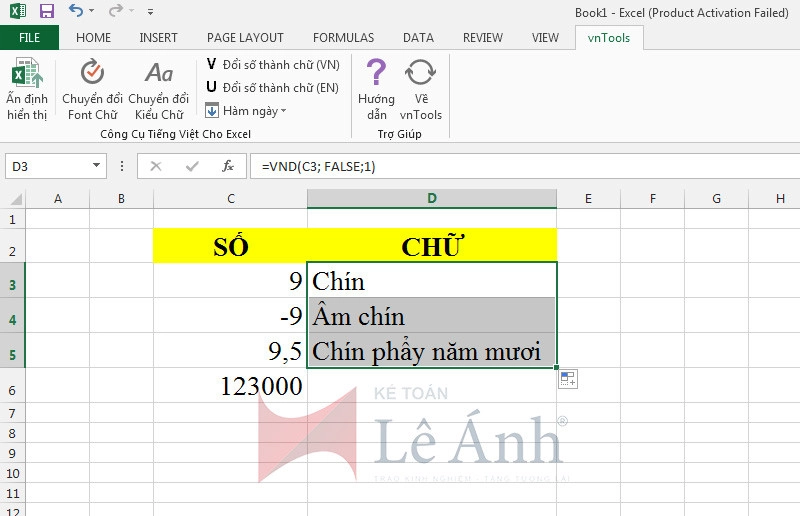Open the FILE menu tab
Image resolution: width=800 pixels, height=516 pixels.
(29, 38)
